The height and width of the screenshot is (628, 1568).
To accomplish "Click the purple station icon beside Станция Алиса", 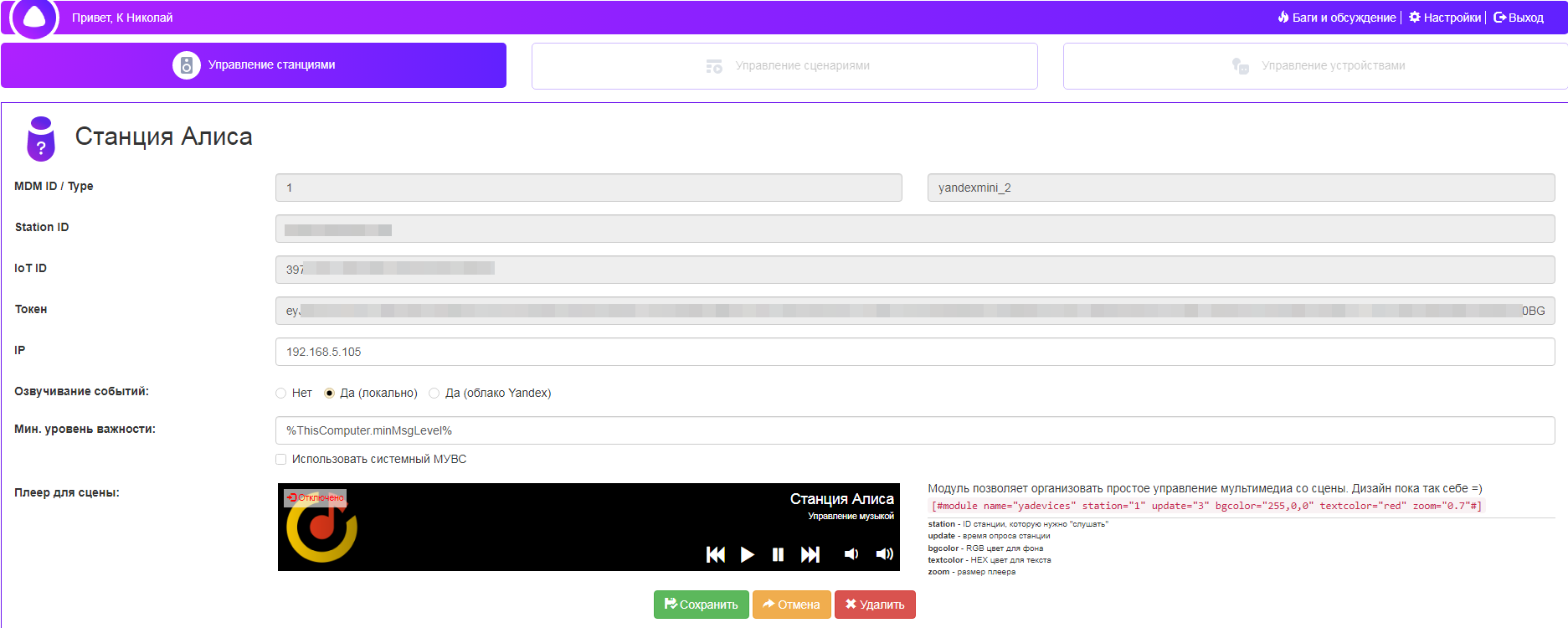I will pyautogui.click(x=41, y=139).
